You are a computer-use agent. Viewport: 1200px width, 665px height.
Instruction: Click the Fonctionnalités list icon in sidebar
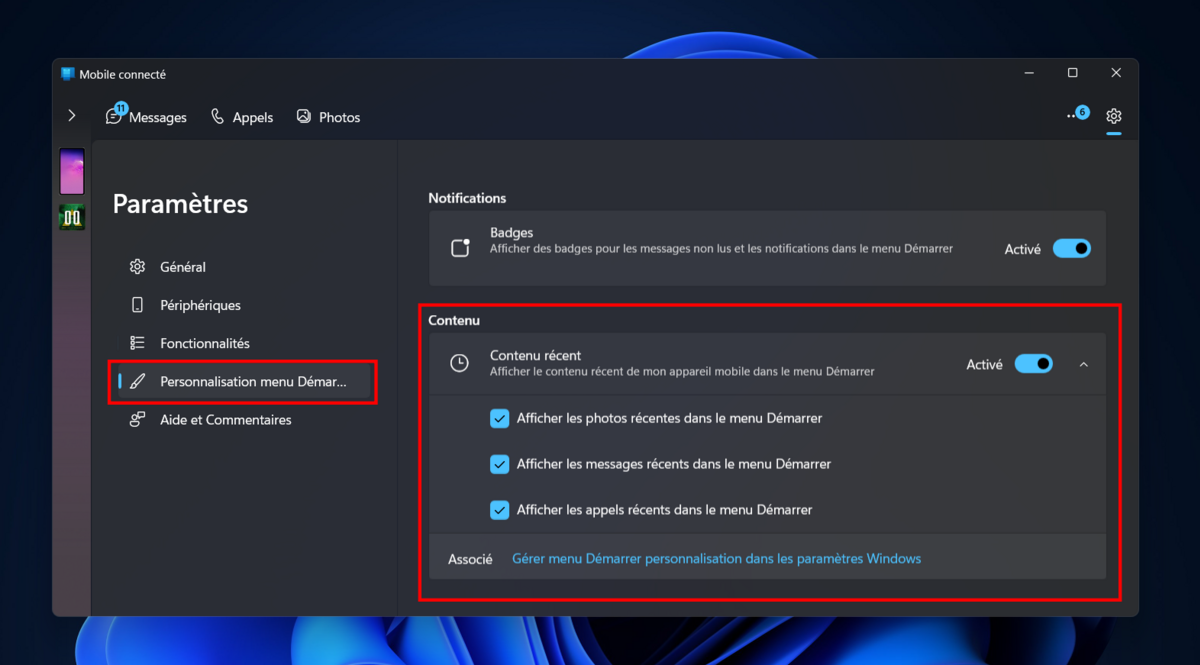pos(138,343)
